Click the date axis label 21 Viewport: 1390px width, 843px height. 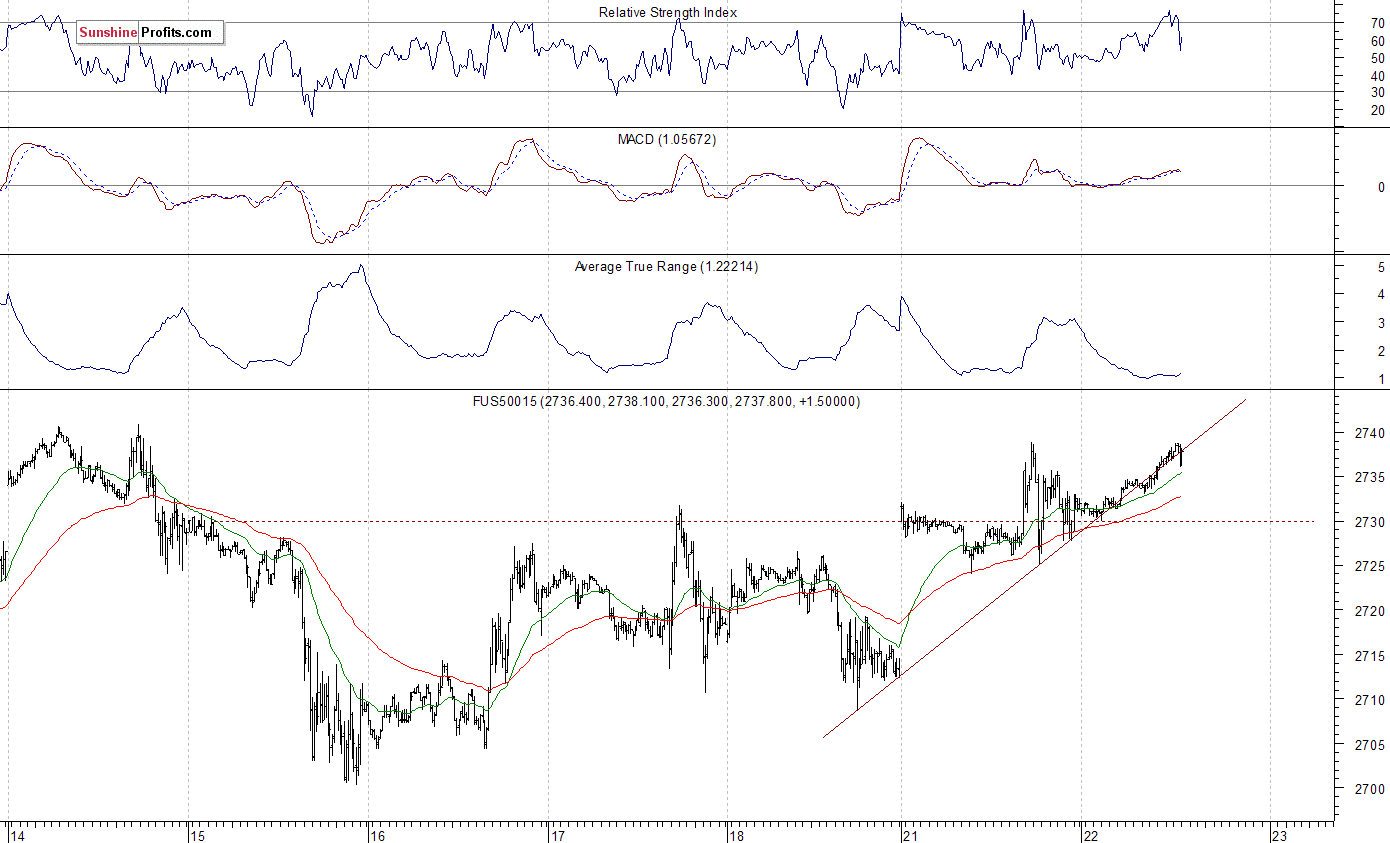coord(910,834)
